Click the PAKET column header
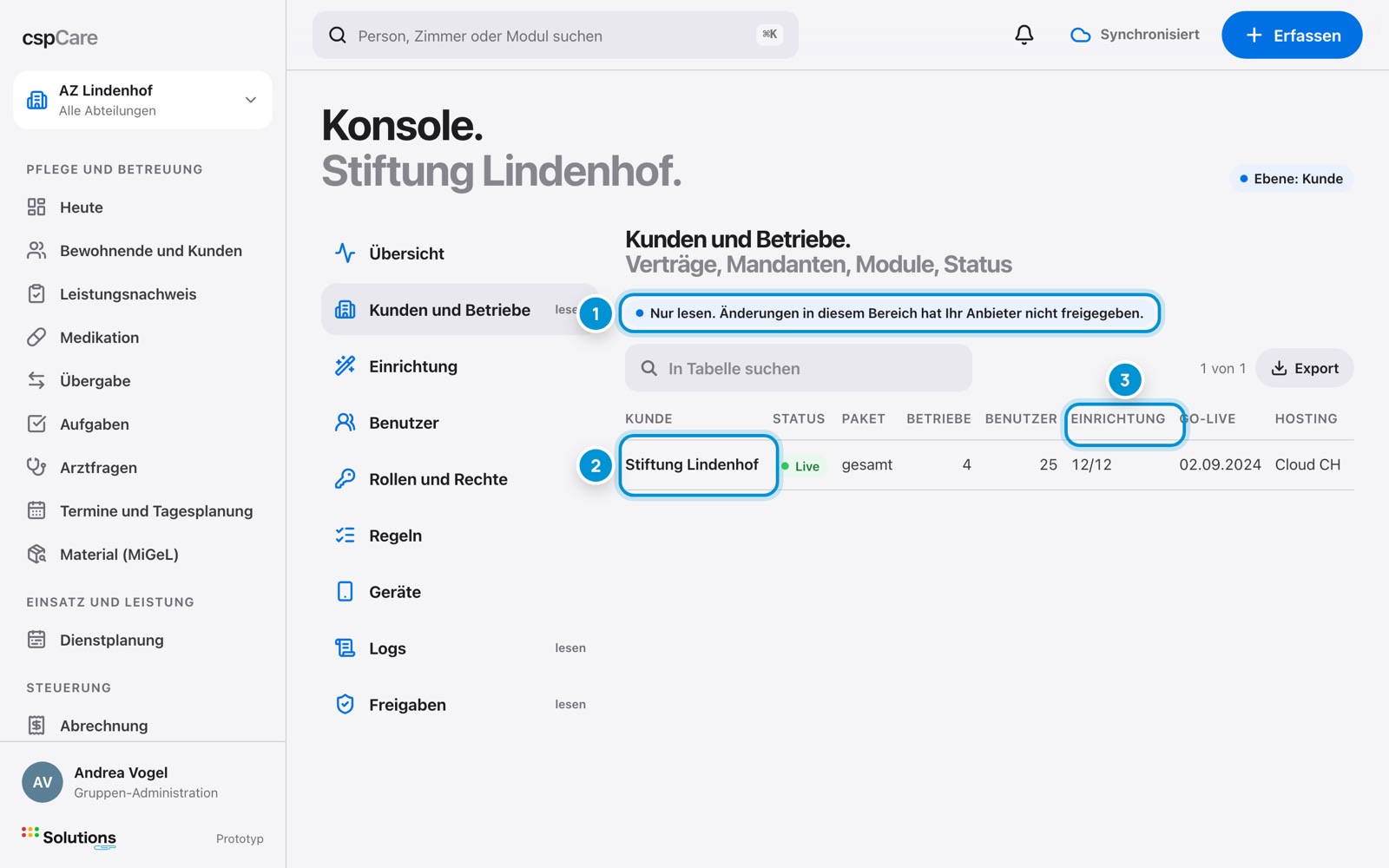 click(x=863, y=418)
